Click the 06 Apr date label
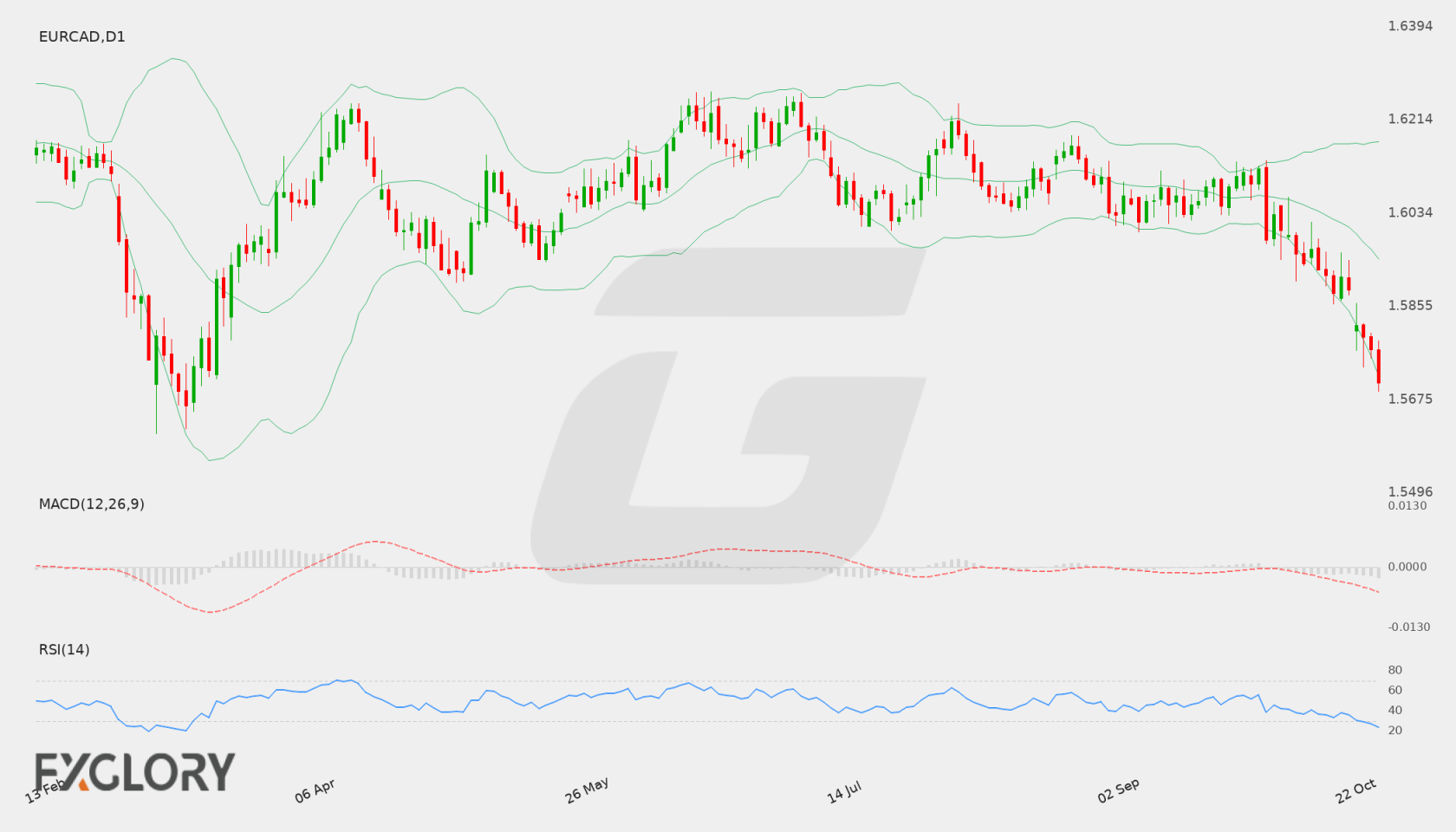This screenshot has width=1456, height=832. click(x=315, y=790)
